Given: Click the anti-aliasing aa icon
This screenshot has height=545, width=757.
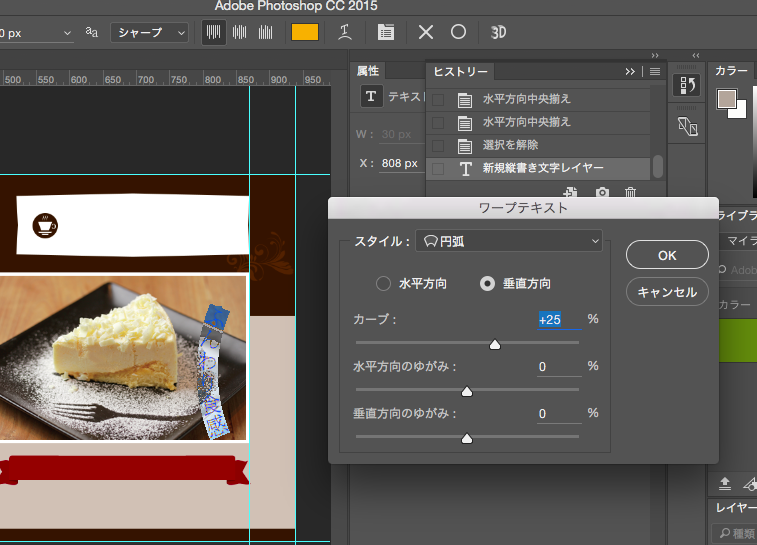Looking at the screenshot, I should point(92,32).
